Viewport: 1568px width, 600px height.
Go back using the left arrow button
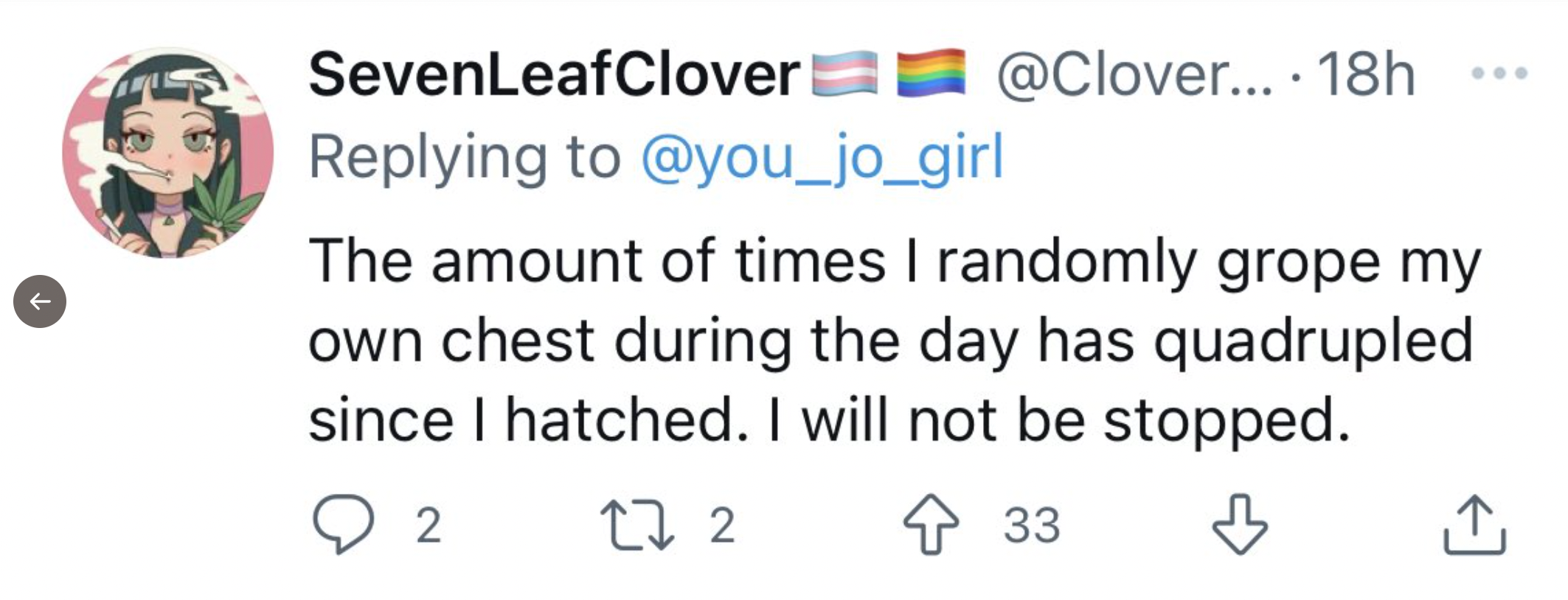tap(40, 301)
